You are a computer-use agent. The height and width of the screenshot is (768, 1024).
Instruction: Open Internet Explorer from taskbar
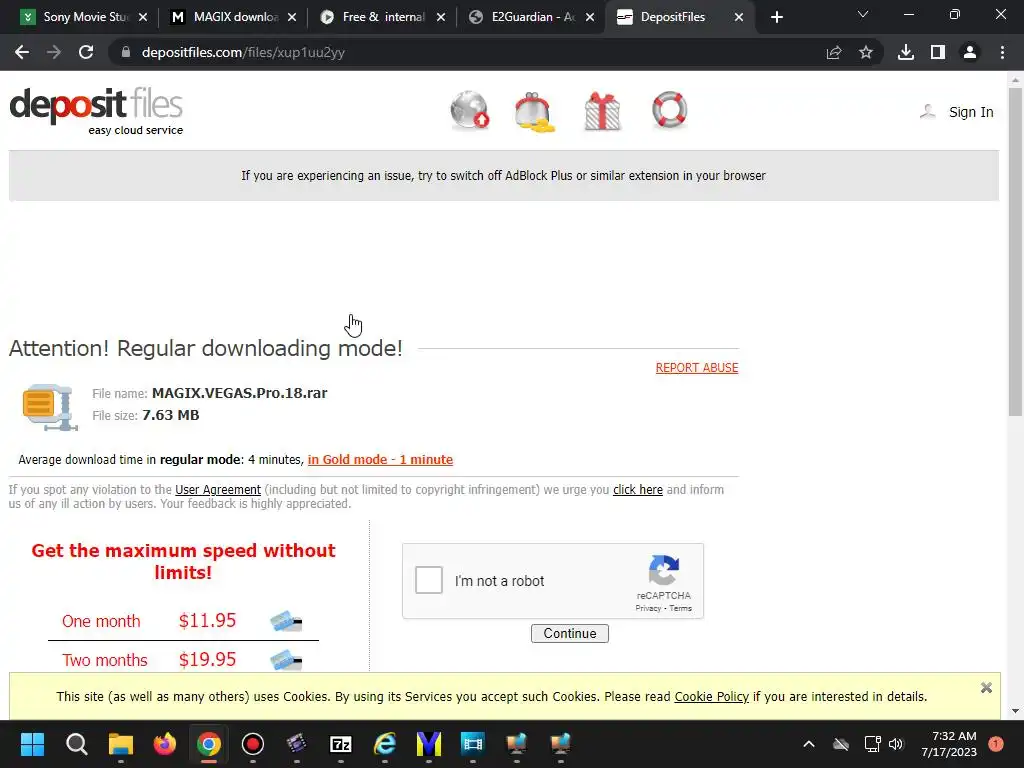[385, 744]
